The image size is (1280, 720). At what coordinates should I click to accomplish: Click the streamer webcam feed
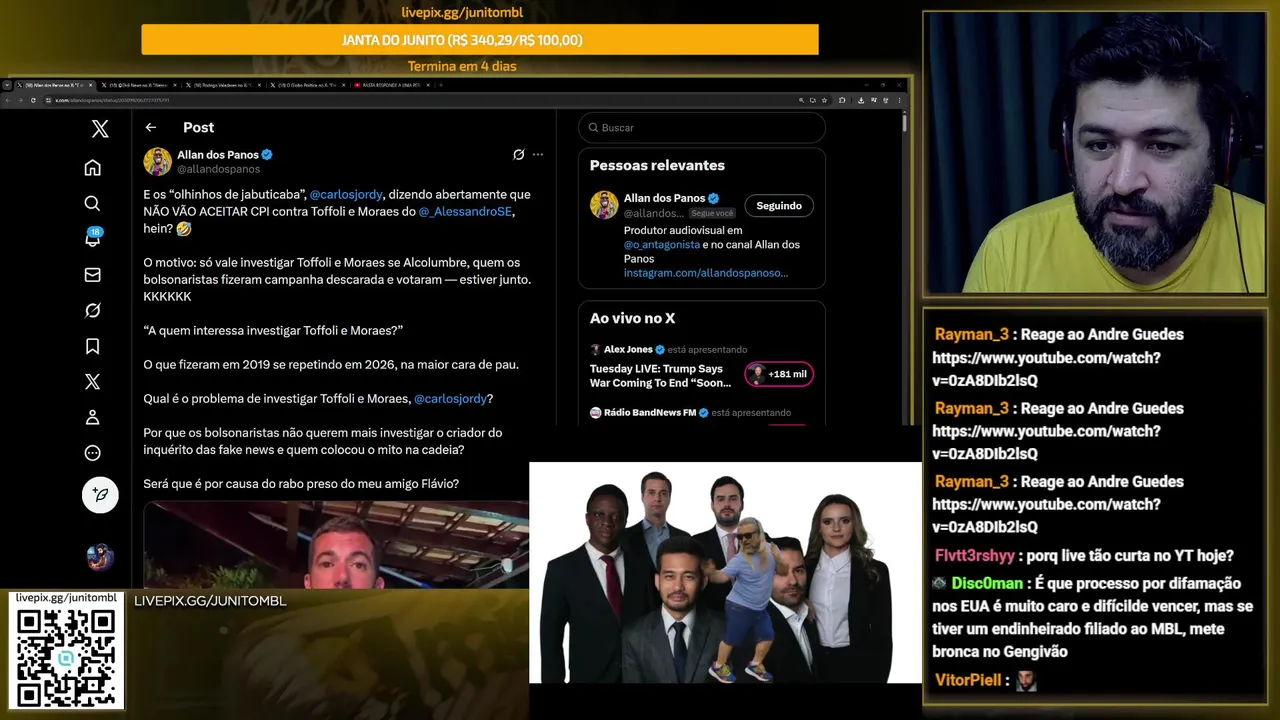click(1096, 153)
